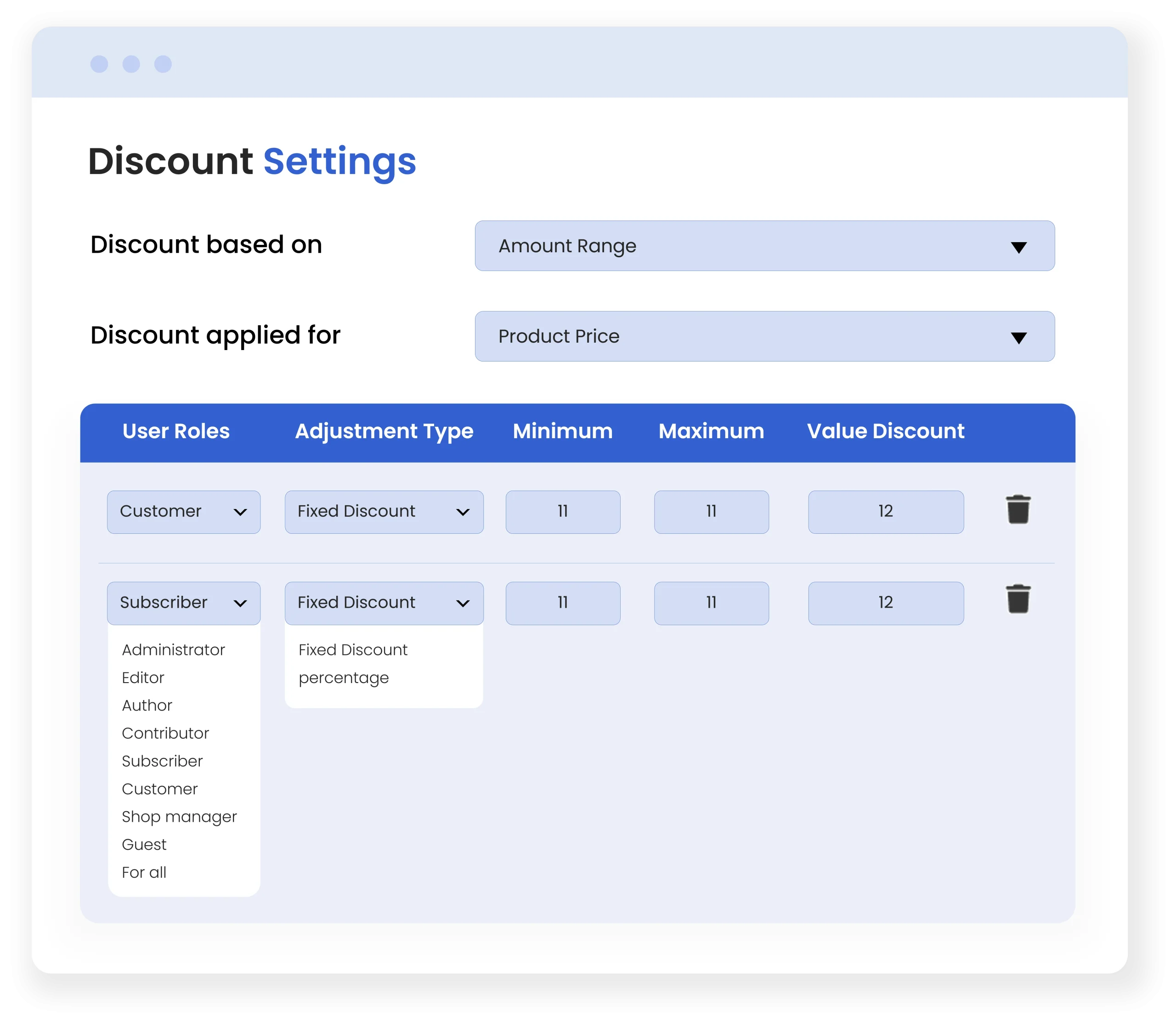This screenshot has width=1176, height=1023.
Task: Pick Shop manager from role options
Action: coord(179,817)
